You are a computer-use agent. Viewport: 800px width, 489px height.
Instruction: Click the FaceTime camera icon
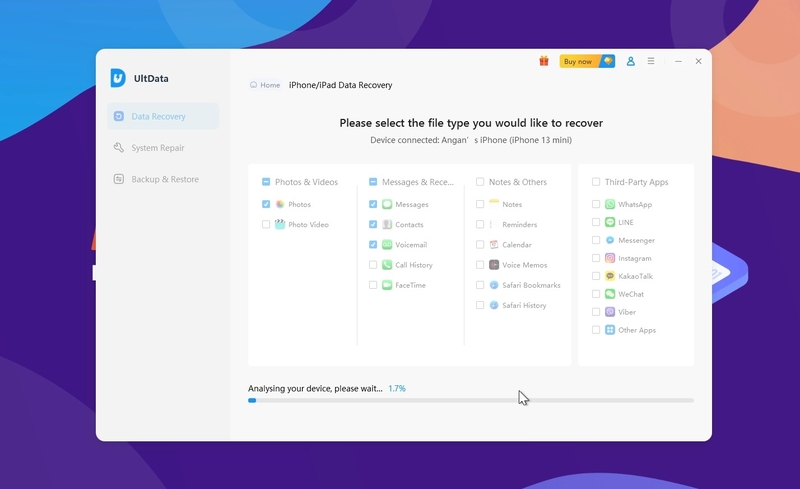[387, 285]
